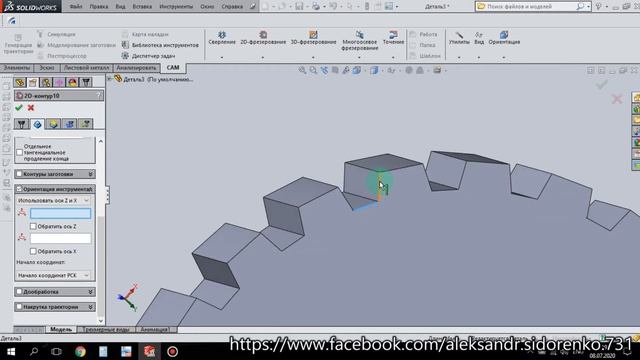This screenshot has height=360, width=640.
Task: Select the yellow-cube page tab in the property panel
Action: [x=53, y=124]
